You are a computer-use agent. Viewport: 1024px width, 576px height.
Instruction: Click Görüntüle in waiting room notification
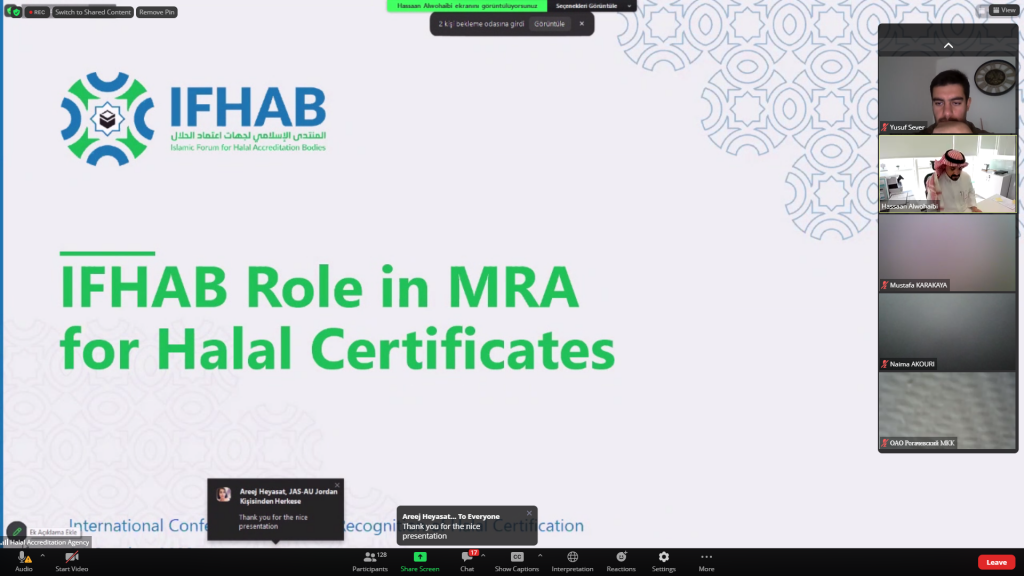coord(549,24)
